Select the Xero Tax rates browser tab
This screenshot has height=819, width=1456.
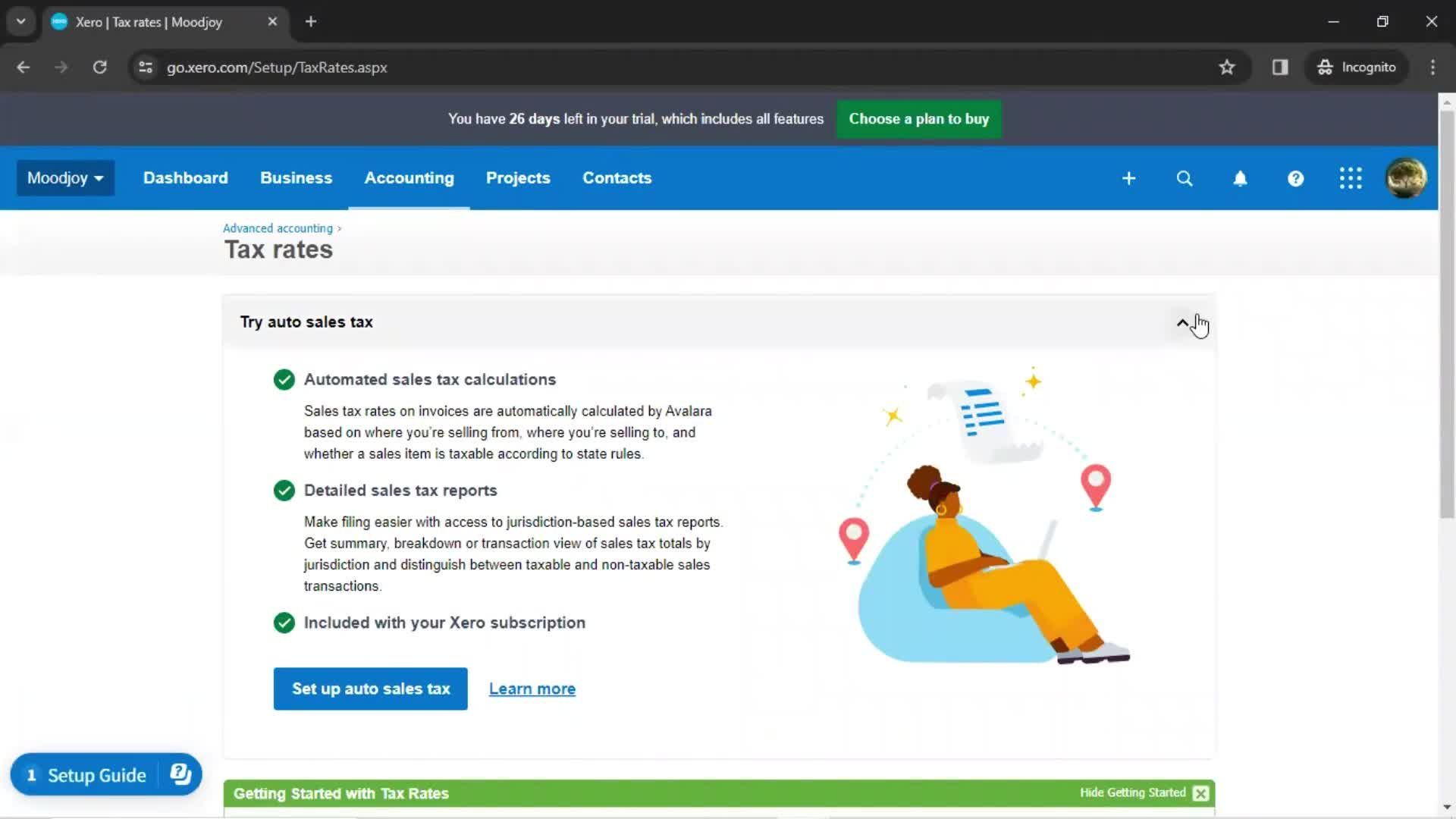click(165, 22)
